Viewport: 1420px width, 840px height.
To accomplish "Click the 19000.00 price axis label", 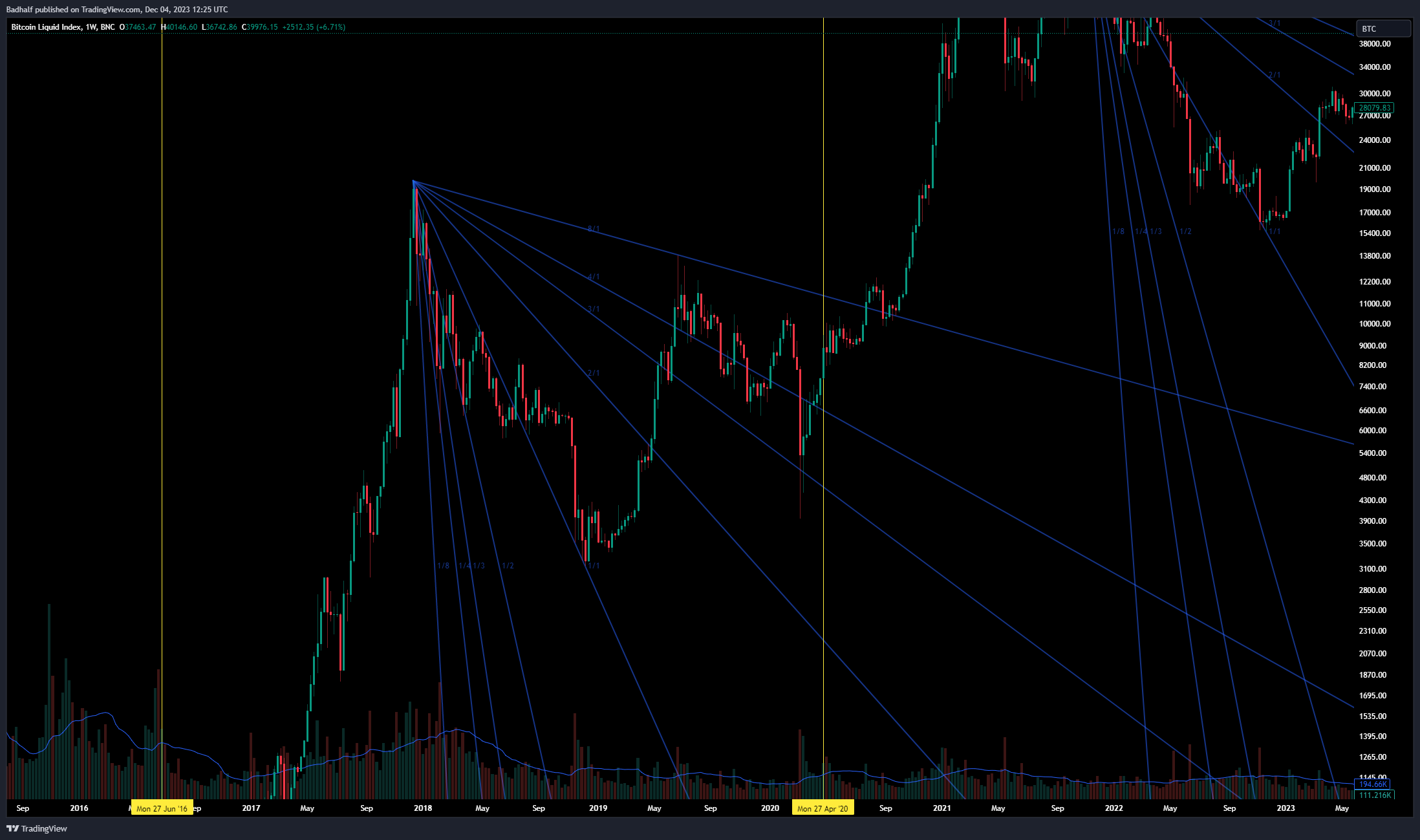I will click(x=1375, y=189).
